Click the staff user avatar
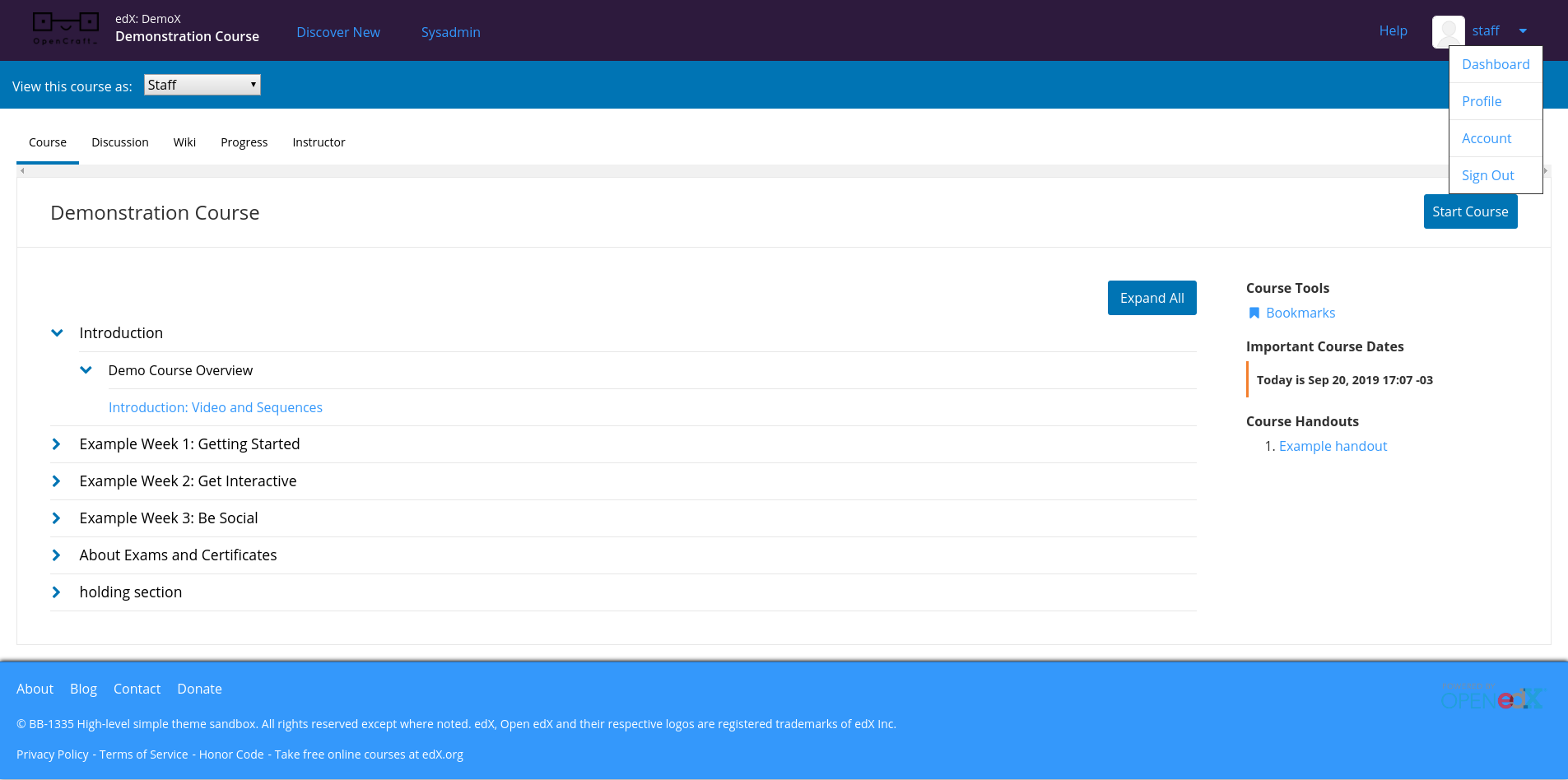The height and width of the screenshot is (780, 1568). click(x=1448, y=31)
